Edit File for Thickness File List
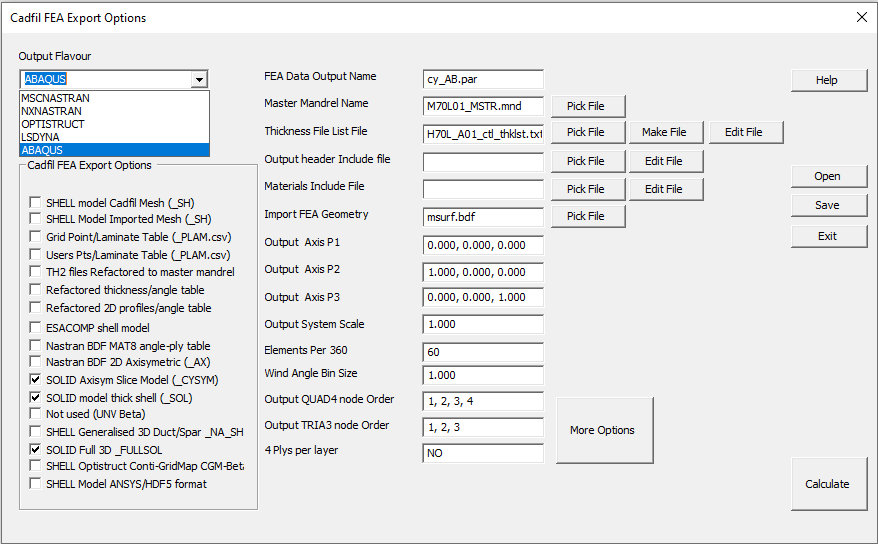 (746, 132)
